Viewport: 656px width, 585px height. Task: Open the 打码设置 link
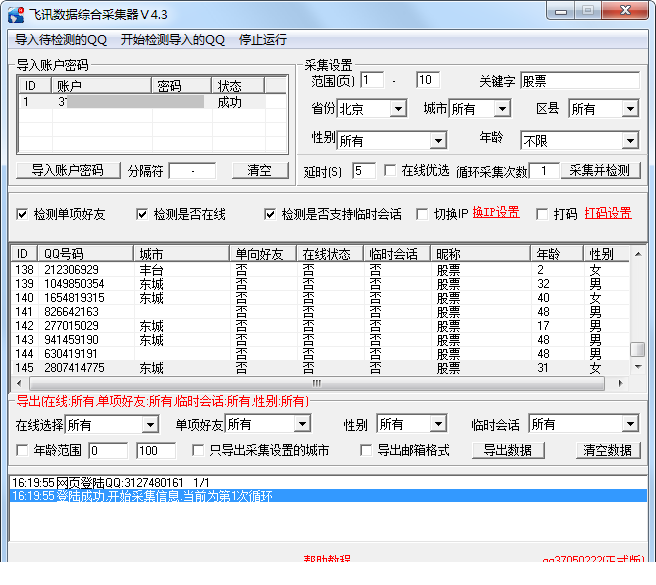click(608, 213)
